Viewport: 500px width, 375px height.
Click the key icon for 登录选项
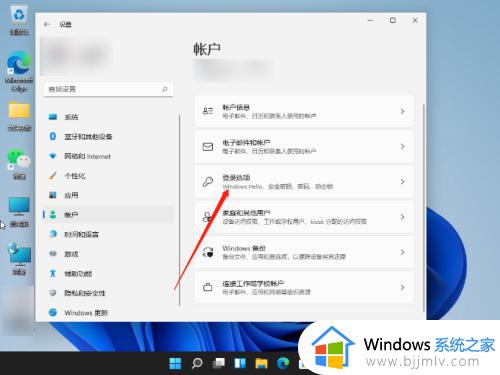[x=208, y=182]
